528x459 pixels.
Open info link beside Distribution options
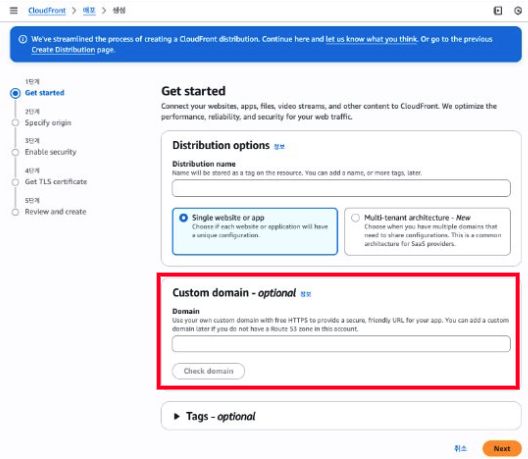[x=279, y=146]
